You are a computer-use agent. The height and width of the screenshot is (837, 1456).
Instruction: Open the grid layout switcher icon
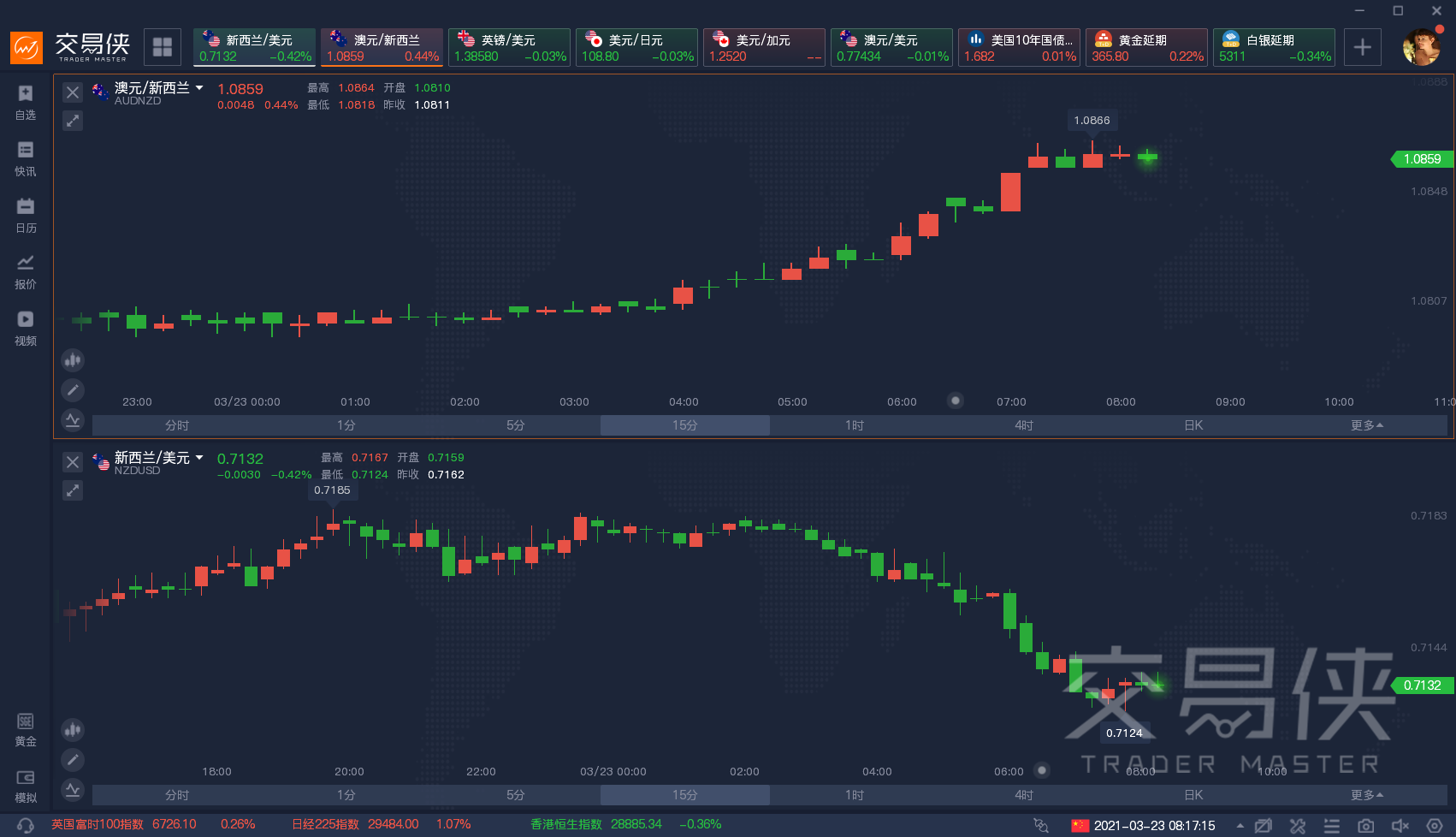pyautogui.click(x=163, y=47)
